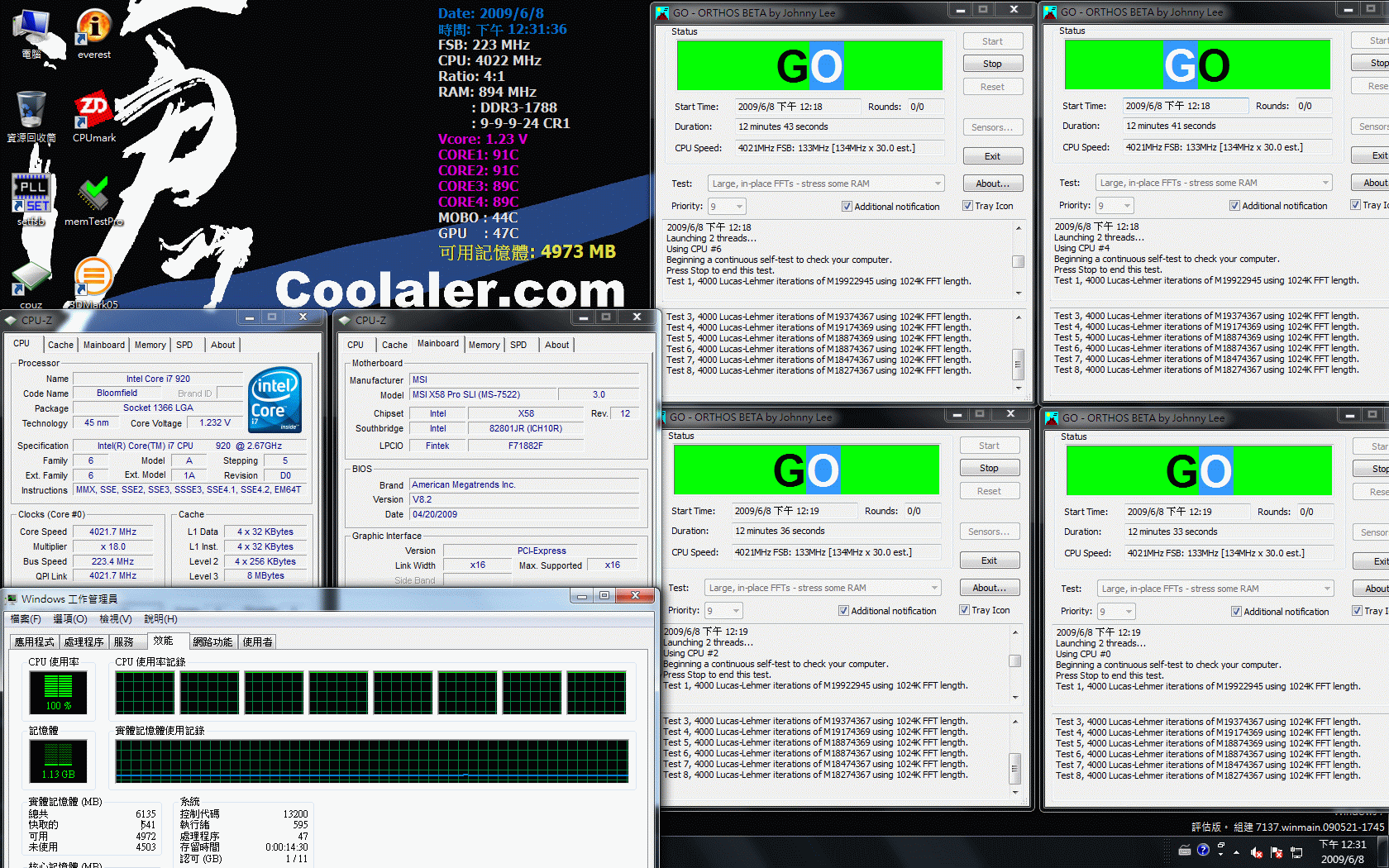Expand the Priority dropdown in the 12:33 ORTHOS window

click(x=1129, y=612)
